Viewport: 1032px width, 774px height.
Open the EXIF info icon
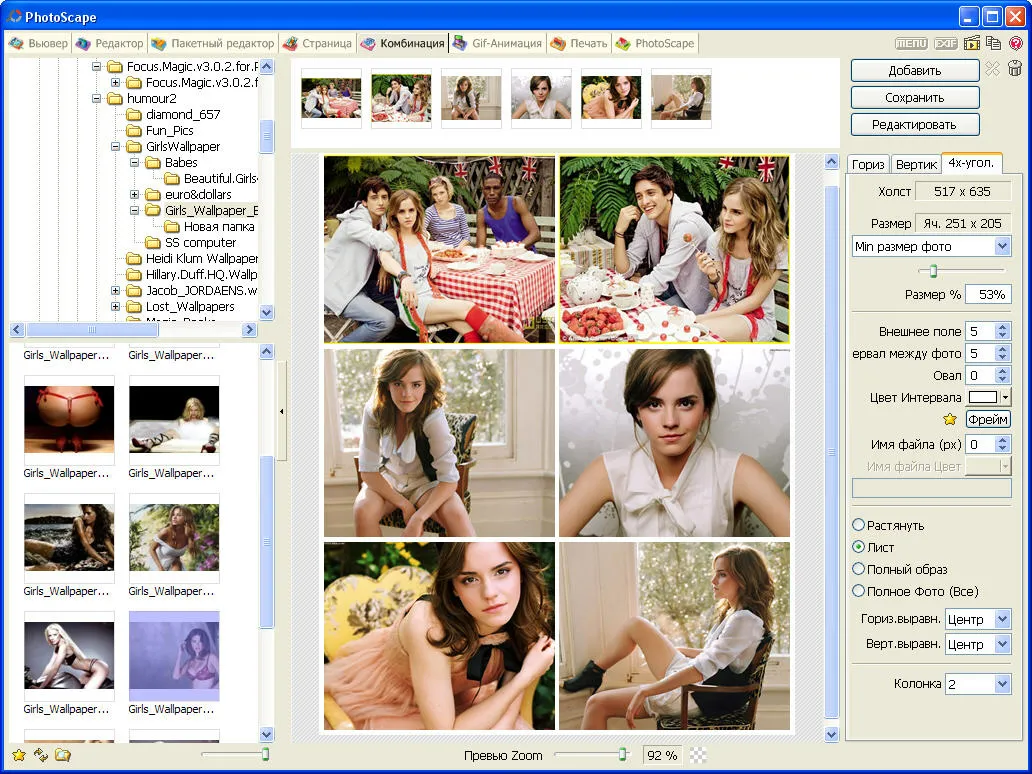pos(945,43)
